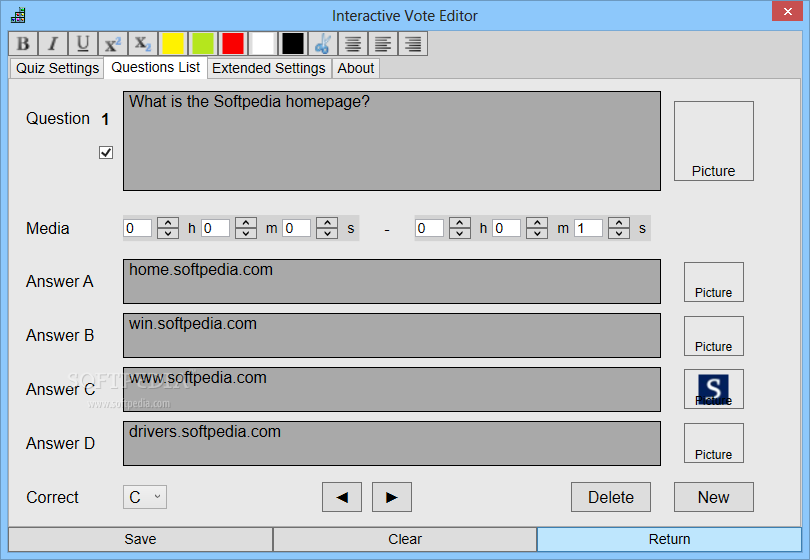The width and height of the screenshot is (810, 560).
Task: Toggle underline formatting
Action: click(83, 44)
